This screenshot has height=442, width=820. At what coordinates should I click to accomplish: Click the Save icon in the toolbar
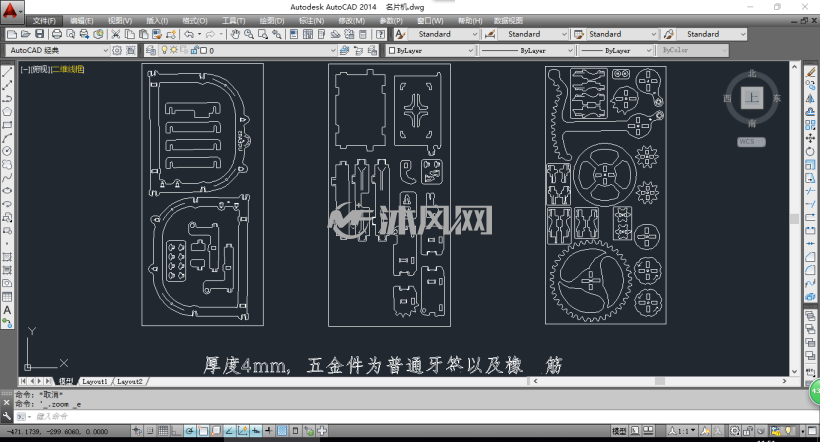[39, 34]
